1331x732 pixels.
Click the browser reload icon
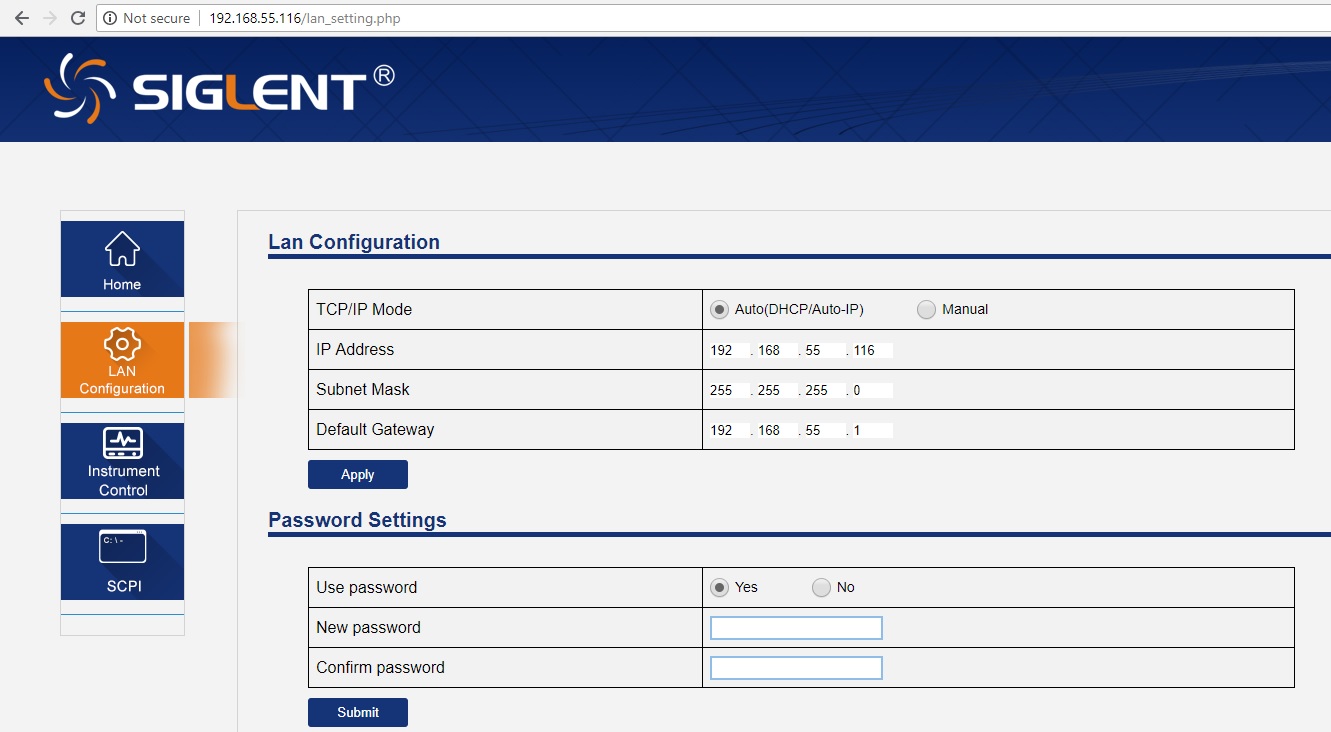coord(78,18)
